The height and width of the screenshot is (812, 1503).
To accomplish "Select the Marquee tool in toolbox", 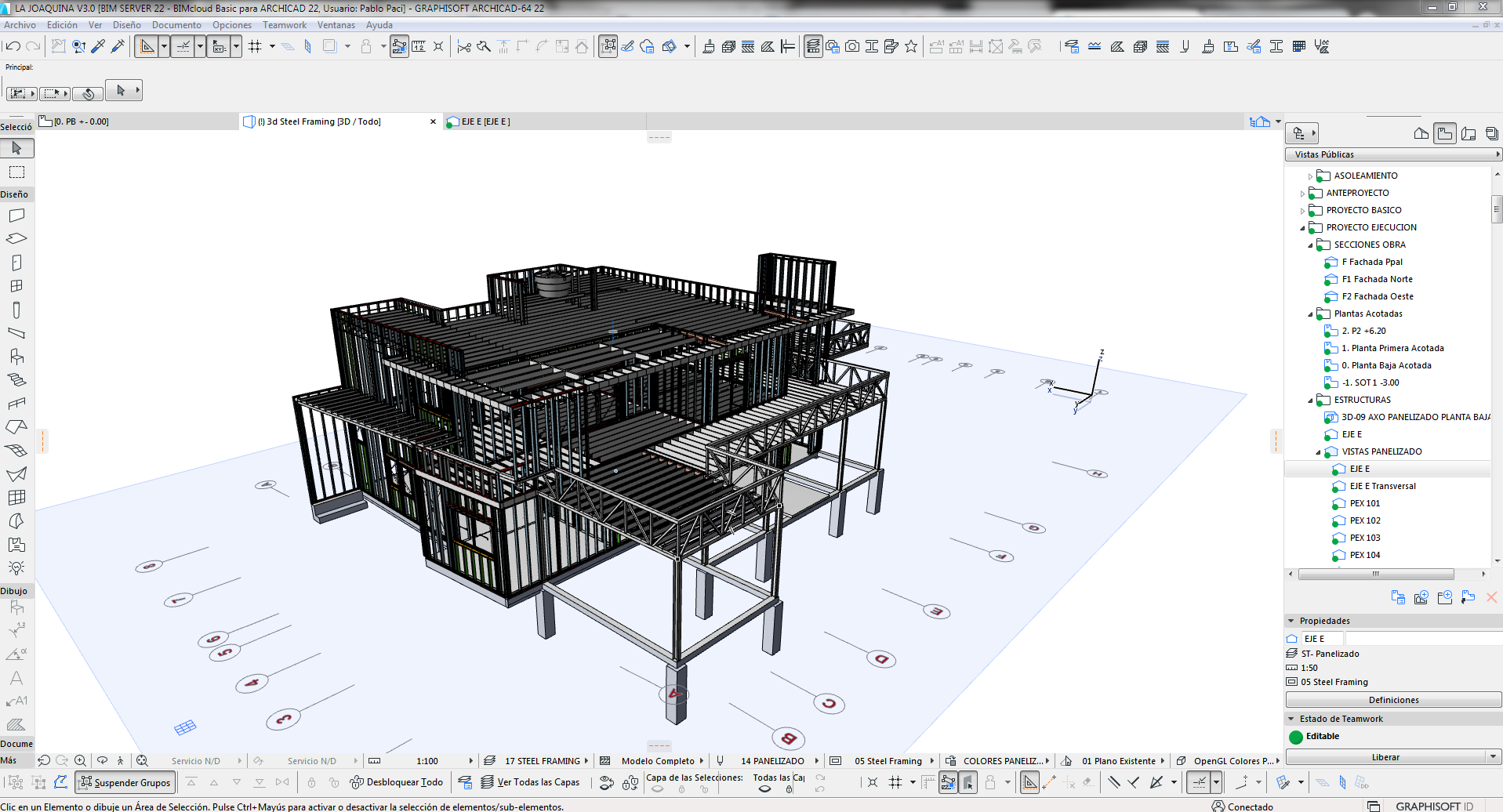I will pyautogui.click(x=16, y=172).
